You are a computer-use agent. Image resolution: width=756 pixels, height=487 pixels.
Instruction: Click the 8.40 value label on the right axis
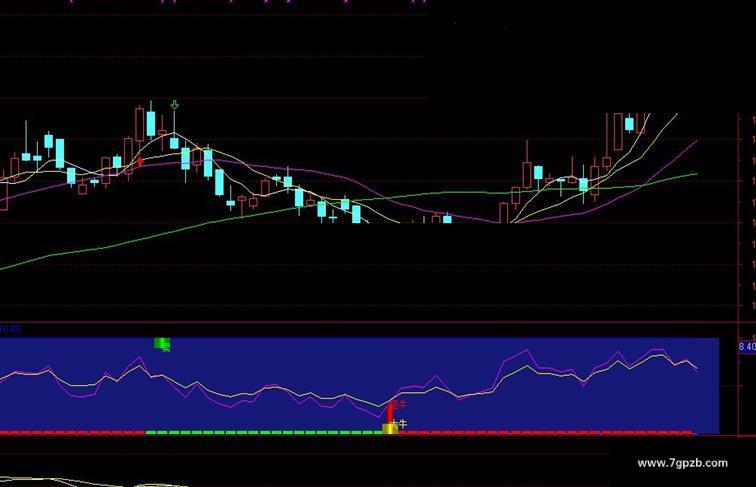[x=747, y=347]
